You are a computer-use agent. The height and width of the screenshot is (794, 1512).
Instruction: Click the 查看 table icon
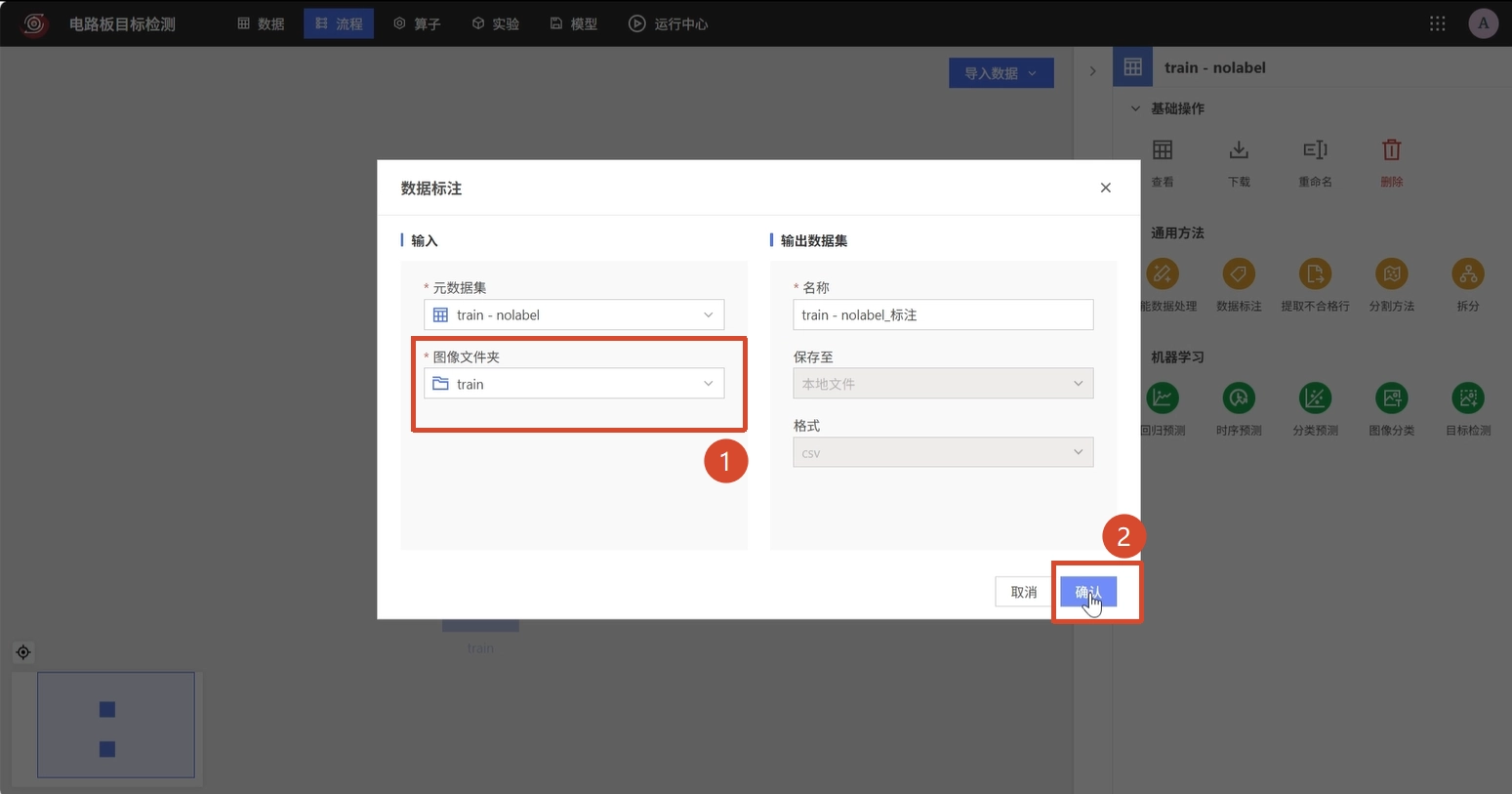tap(1163, 150)
